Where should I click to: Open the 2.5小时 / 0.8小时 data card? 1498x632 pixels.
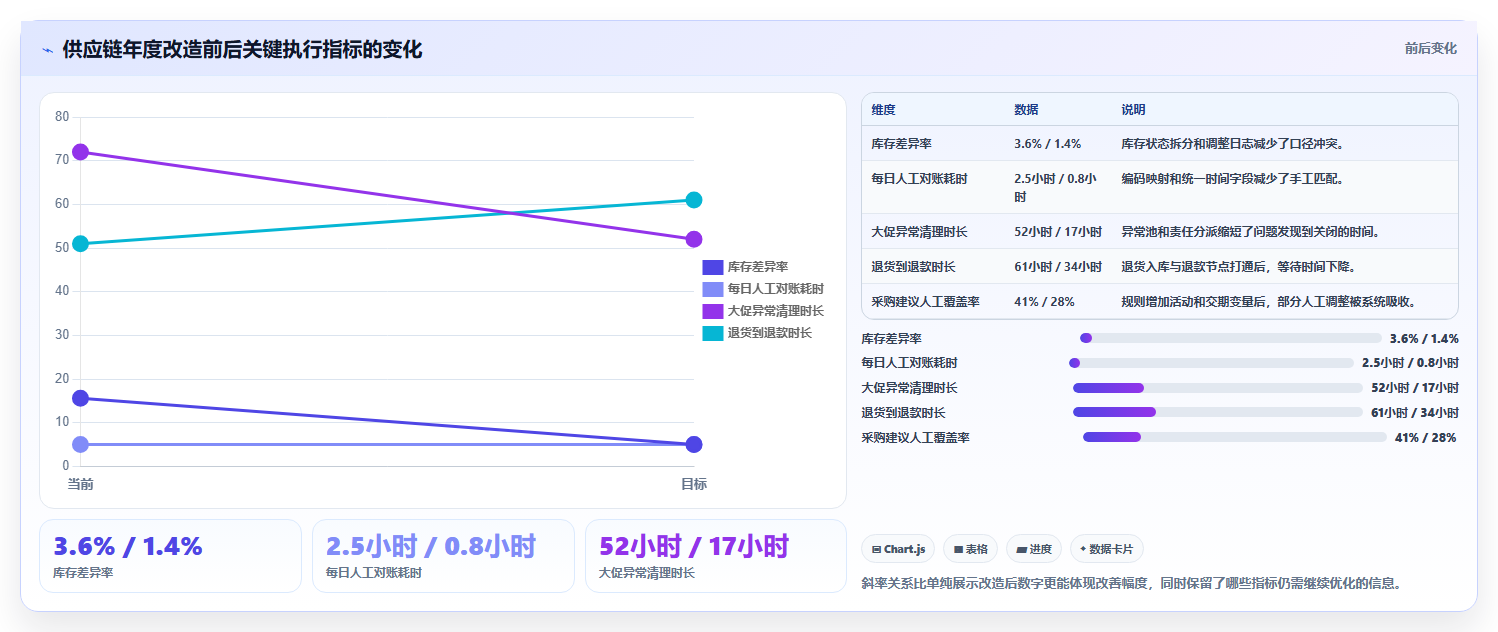click(x=443, y=556)
